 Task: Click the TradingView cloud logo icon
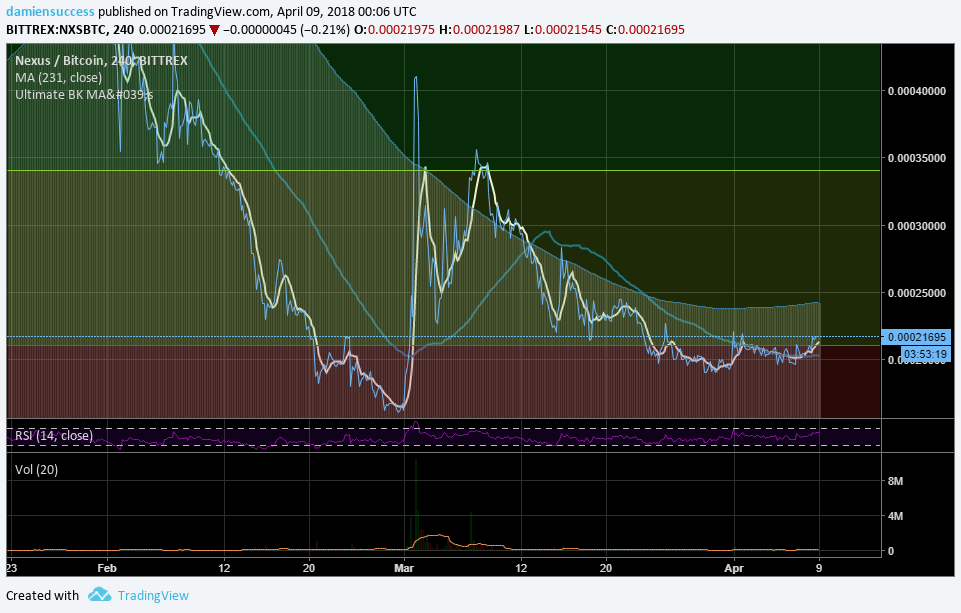99,595
